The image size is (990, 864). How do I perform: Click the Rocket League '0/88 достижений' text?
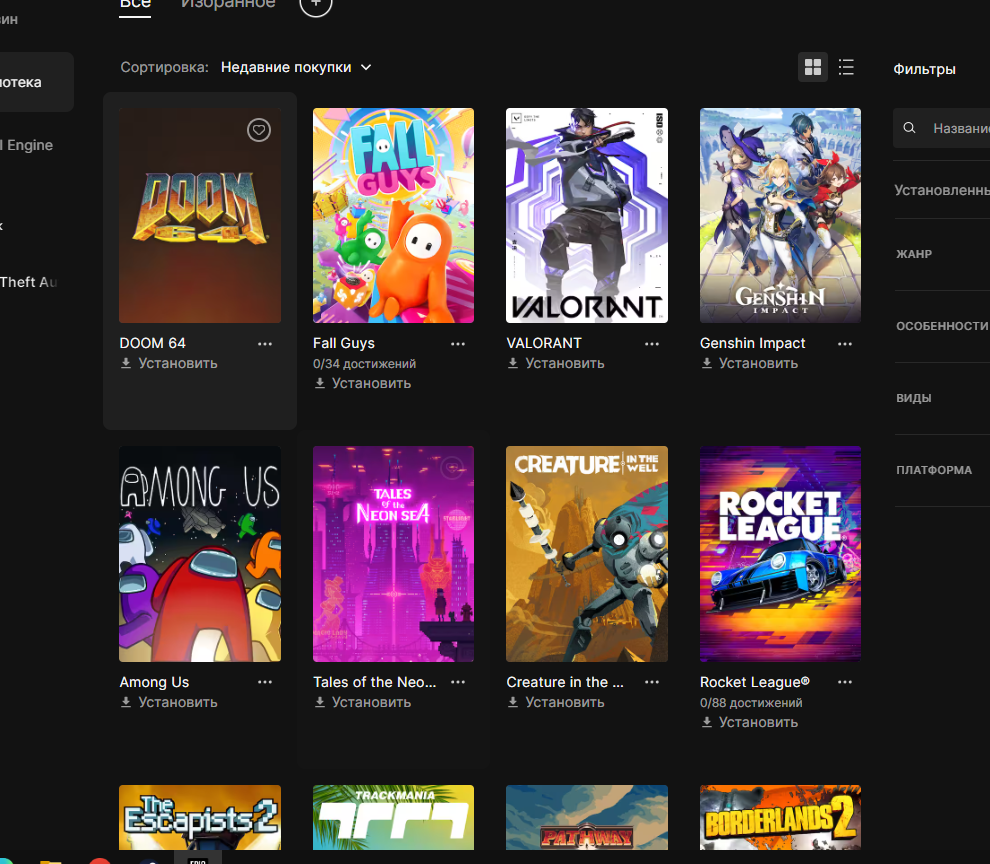tap(751, 702)
